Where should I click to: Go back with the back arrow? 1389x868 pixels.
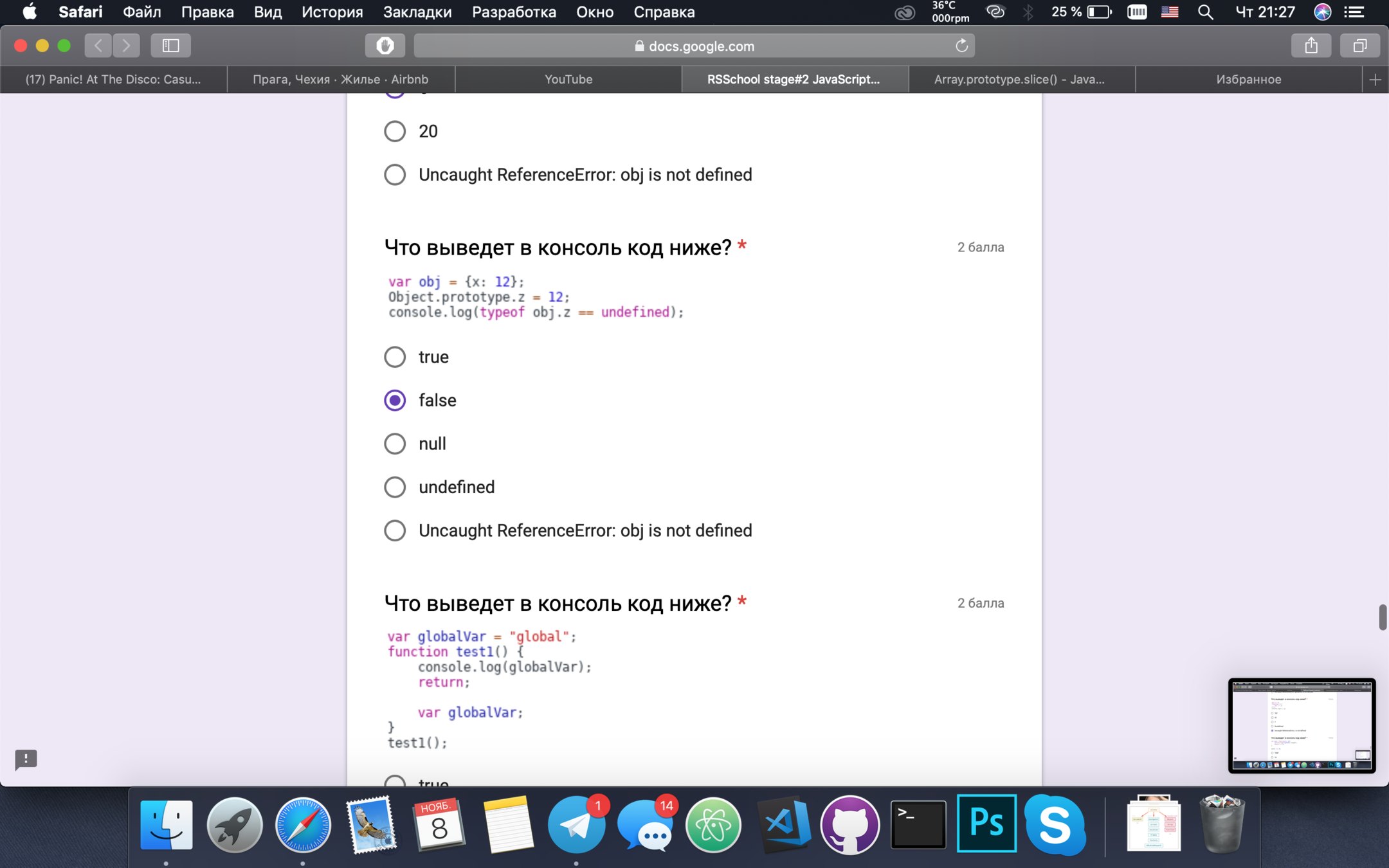click(x=98, y=46)
